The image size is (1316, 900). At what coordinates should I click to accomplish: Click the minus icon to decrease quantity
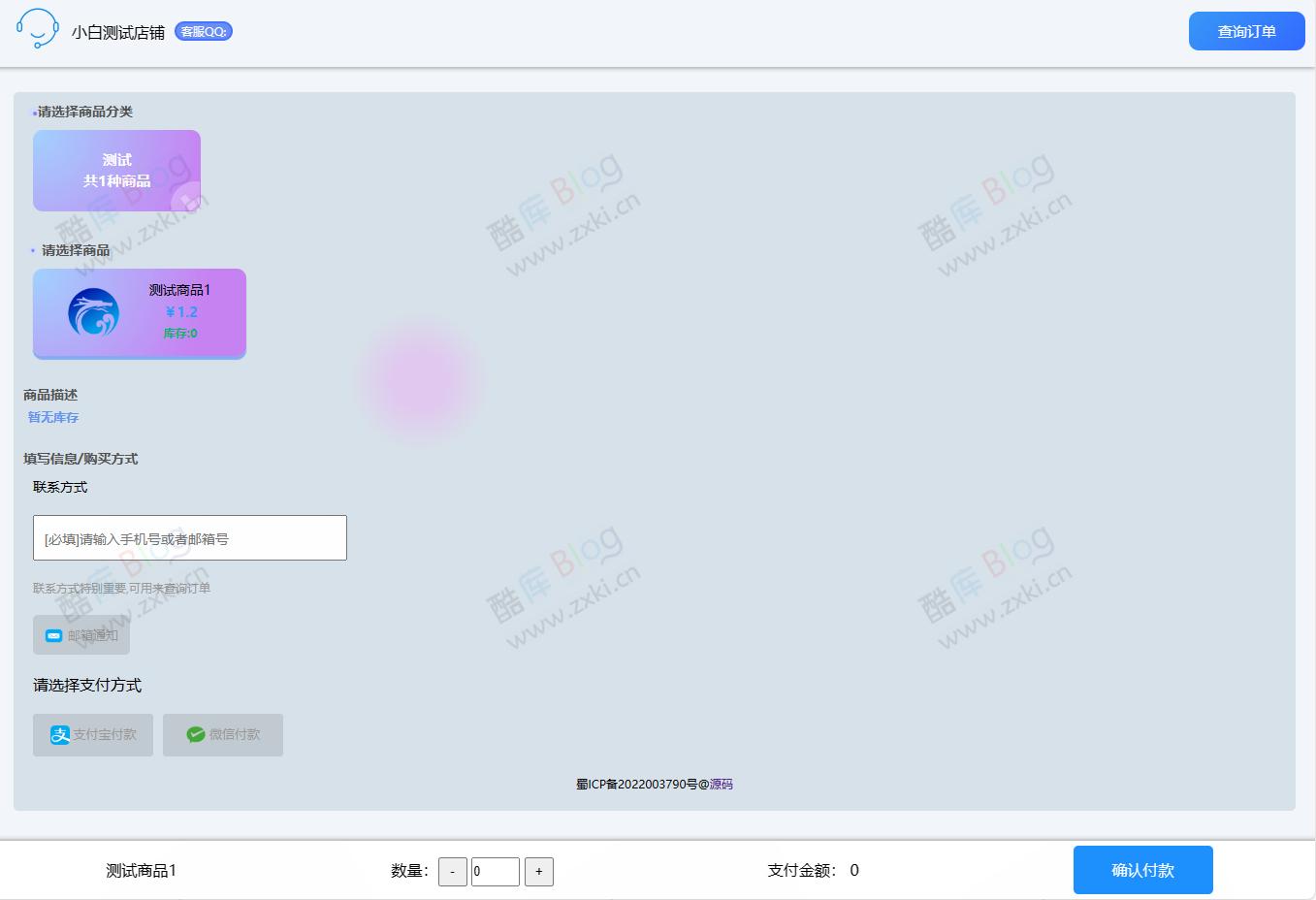(452, 871)
